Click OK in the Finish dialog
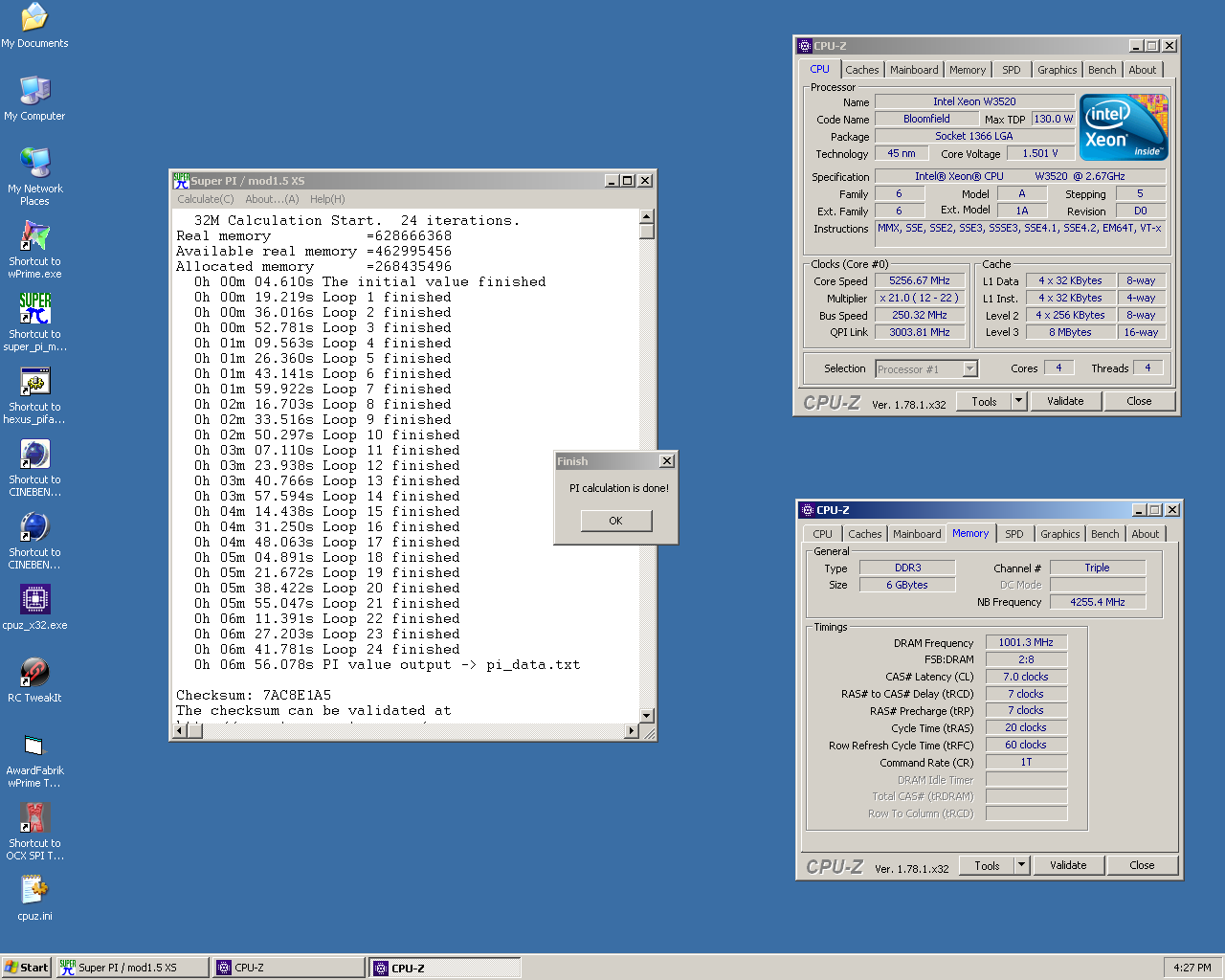 point(615,521)
